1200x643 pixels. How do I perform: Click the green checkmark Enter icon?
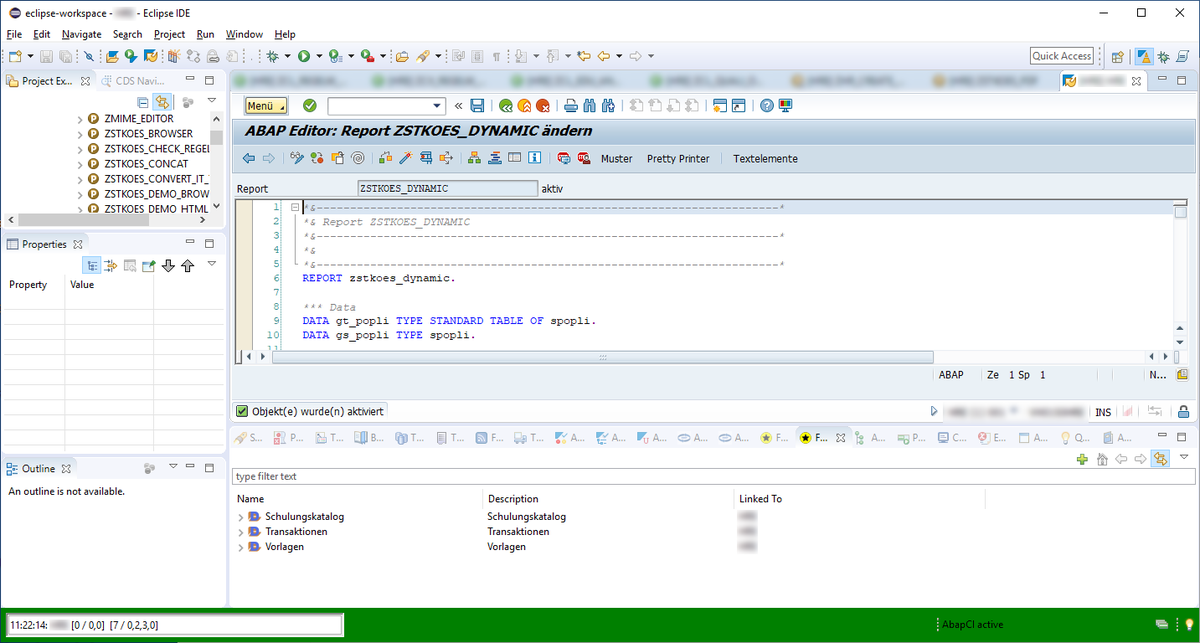[310, 106]
